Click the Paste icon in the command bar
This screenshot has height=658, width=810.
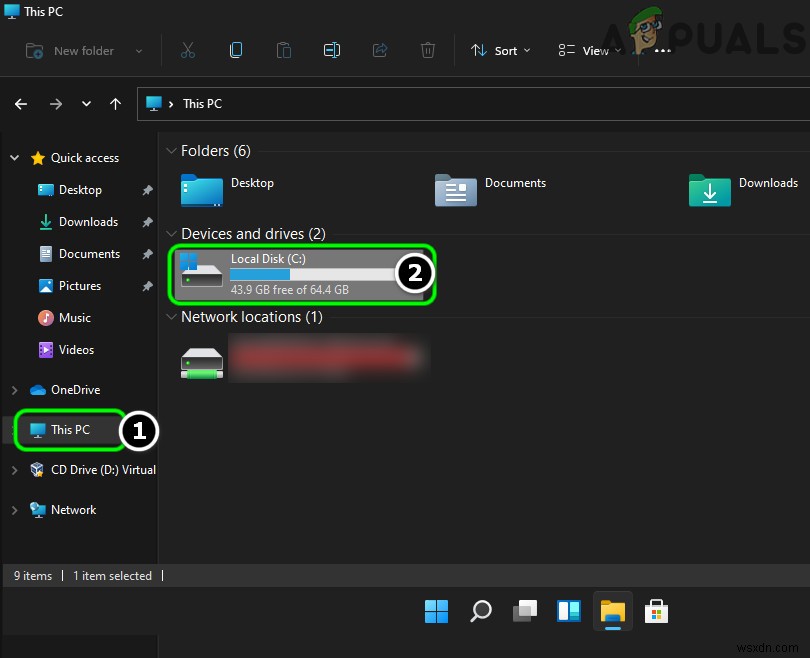point(284,50)
